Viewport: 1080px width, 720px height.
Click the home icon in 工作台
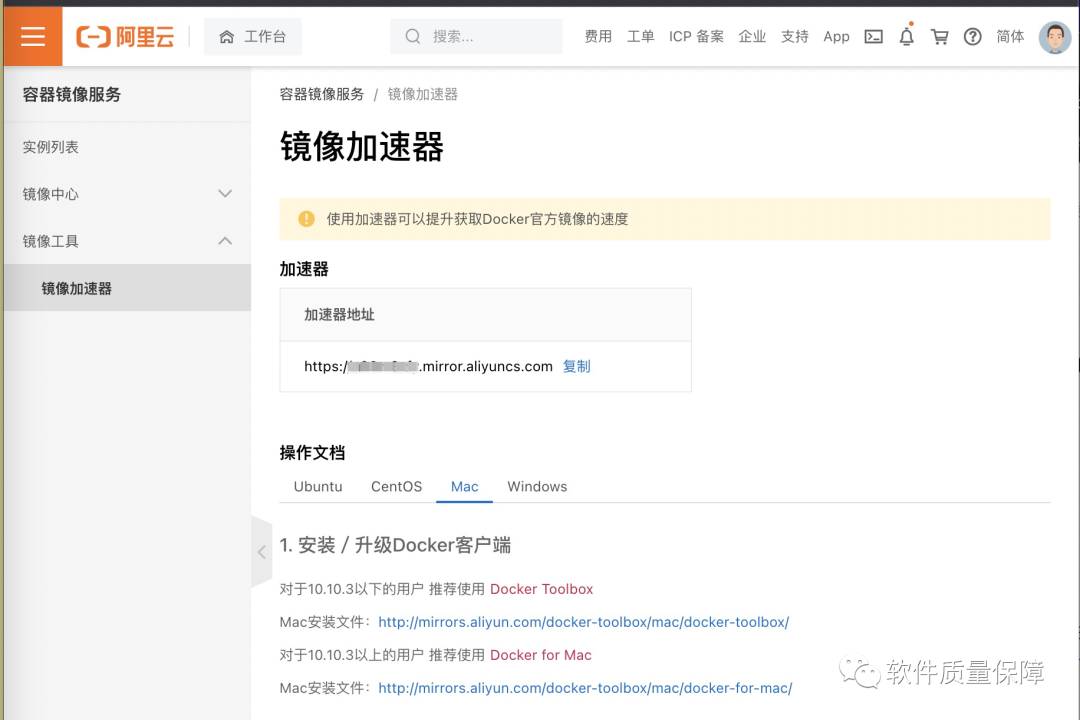pyautogui.click(x=227, y=37)
